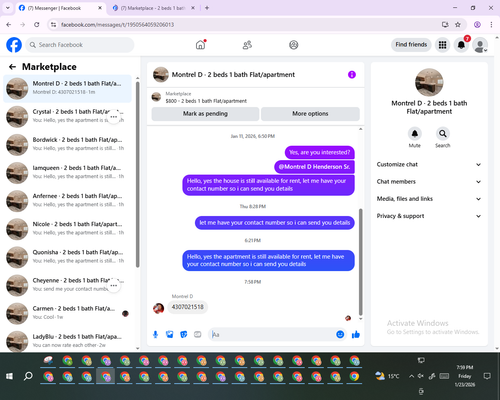Open conversation information purple icon

[352, 75]
